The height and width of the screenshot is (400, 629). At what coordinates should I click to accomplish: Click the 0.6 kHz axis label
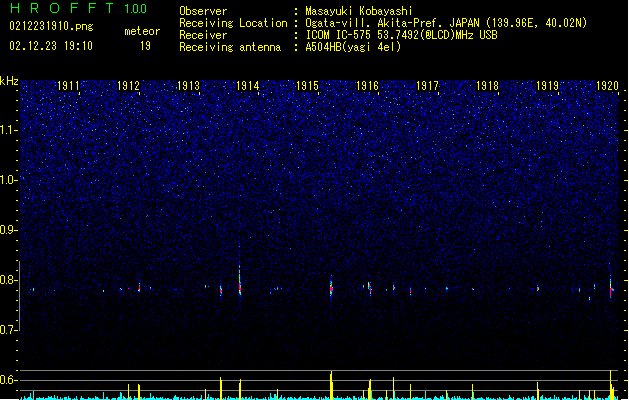click(9, 380)
